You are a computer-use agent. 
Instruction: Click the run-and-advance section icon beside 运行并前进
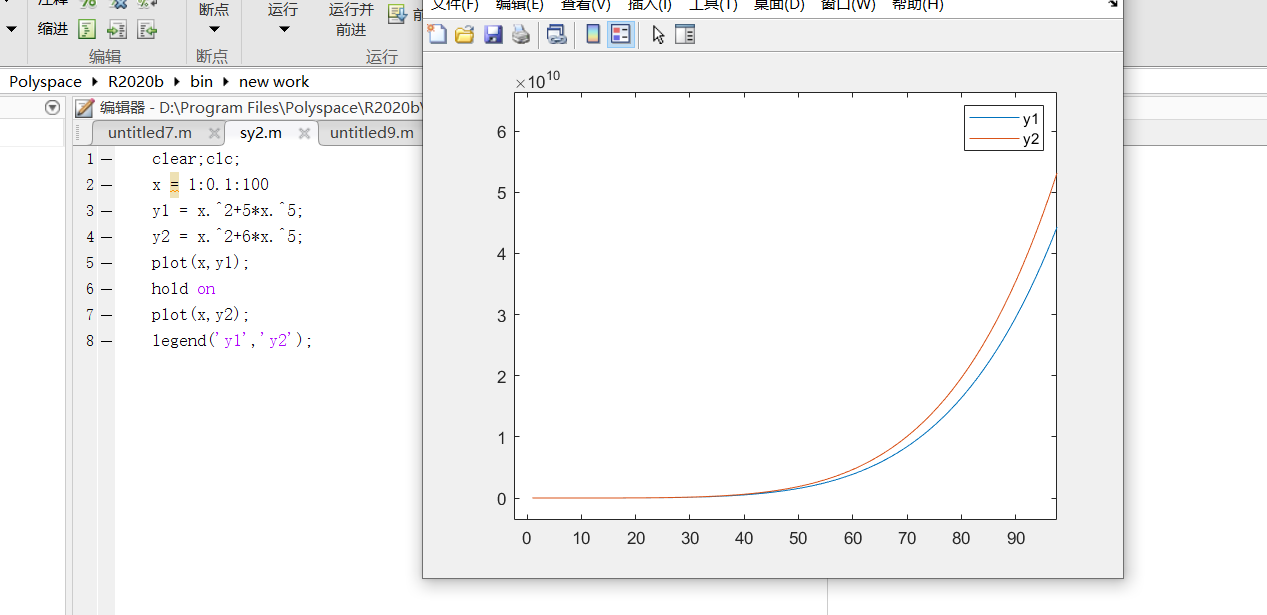point(397,14)
